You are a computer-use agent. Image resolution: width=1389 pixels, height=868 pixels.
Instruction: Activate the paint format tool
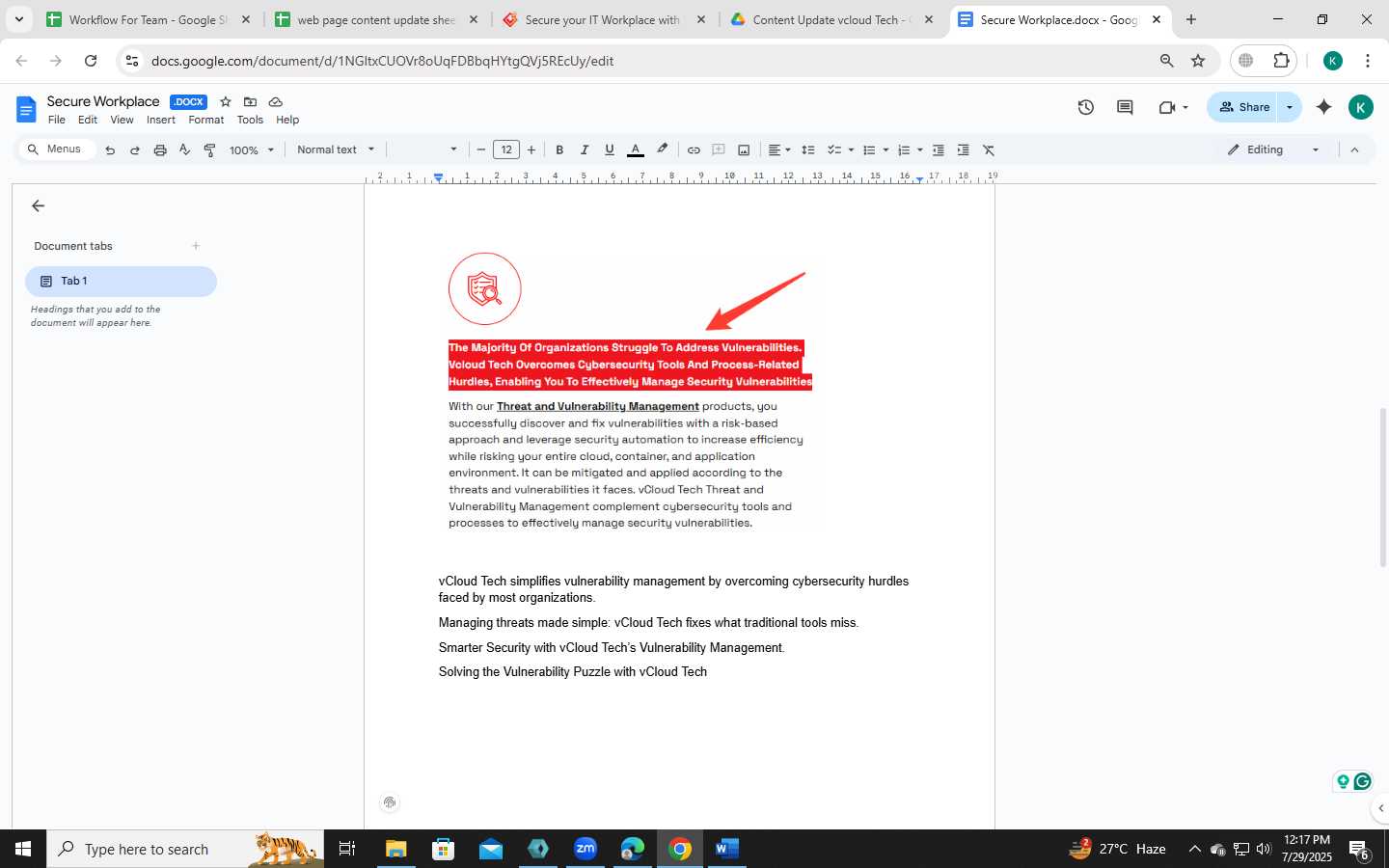(x=209, y=149)
